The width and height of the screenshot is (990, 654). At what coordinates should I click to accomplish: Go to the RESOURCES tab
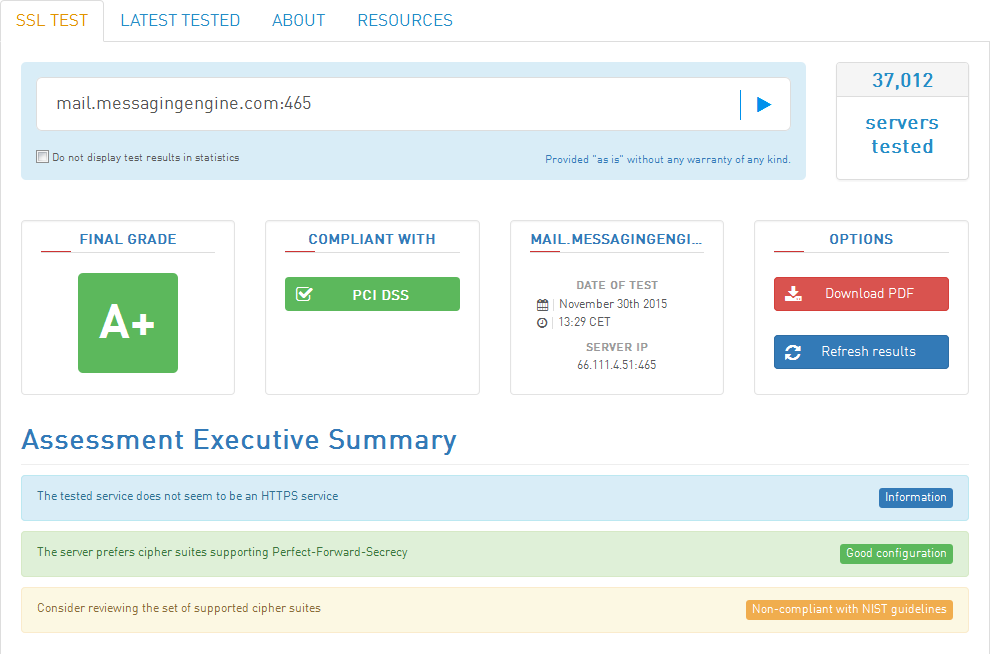click(x=405, y=20)
